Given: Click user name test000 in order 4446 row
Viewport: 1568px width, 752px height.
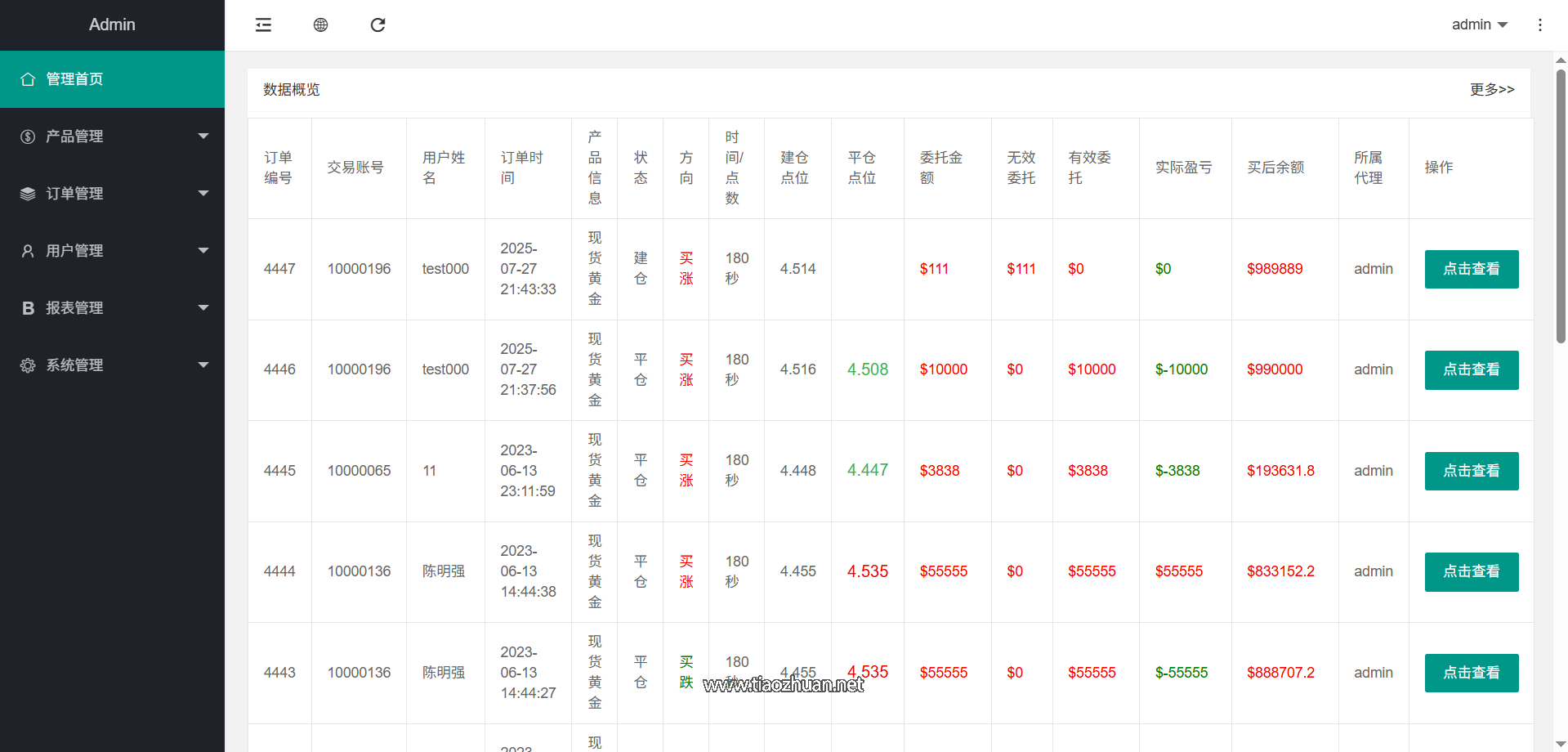Looking at the screenshot, I should [x=445, y=370].
